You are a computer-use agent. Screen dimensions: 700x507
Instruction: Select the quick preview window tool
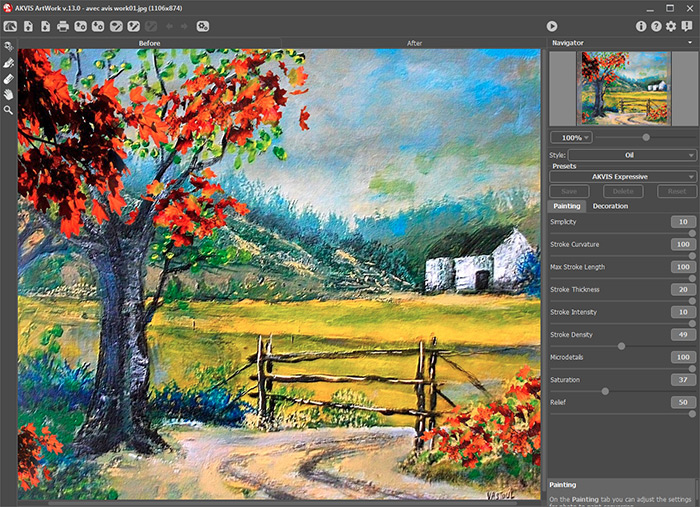click(x=8, y=46)
